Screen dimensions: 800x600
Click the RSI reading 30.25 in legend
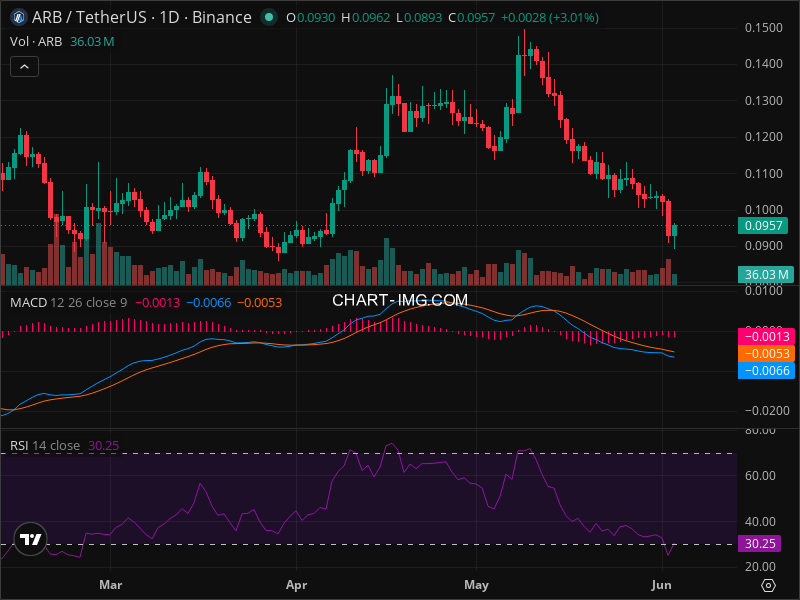104,445
